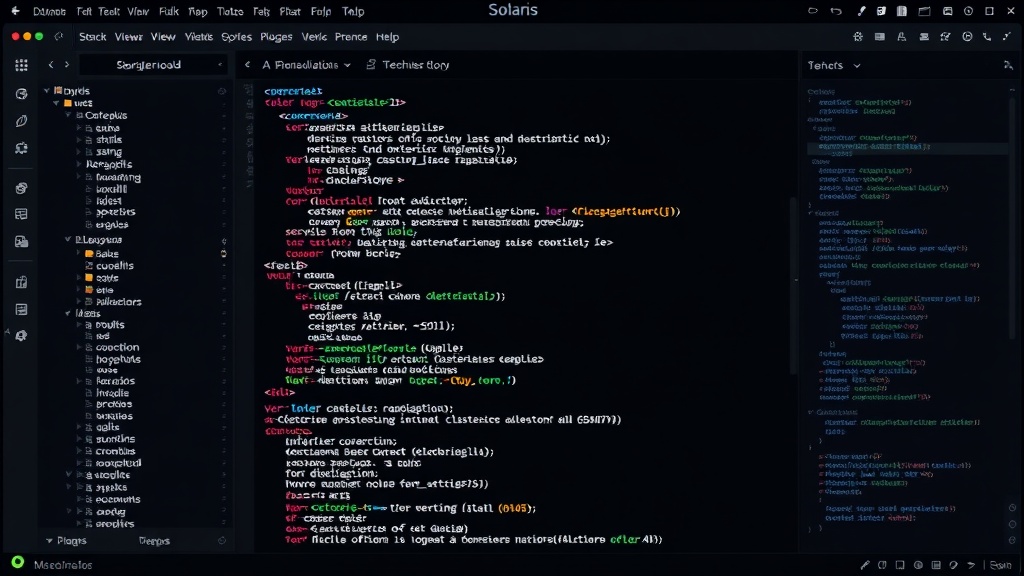Click the 'Msealnetos' status bar label

pyautogui.click(x=63, y=565)
